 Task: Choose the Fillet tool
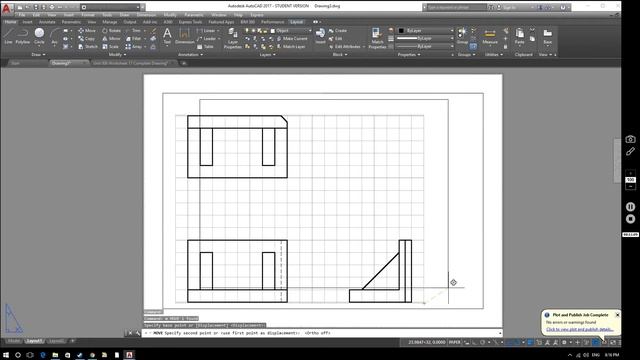pyautogui.click(x=133, y=38)
